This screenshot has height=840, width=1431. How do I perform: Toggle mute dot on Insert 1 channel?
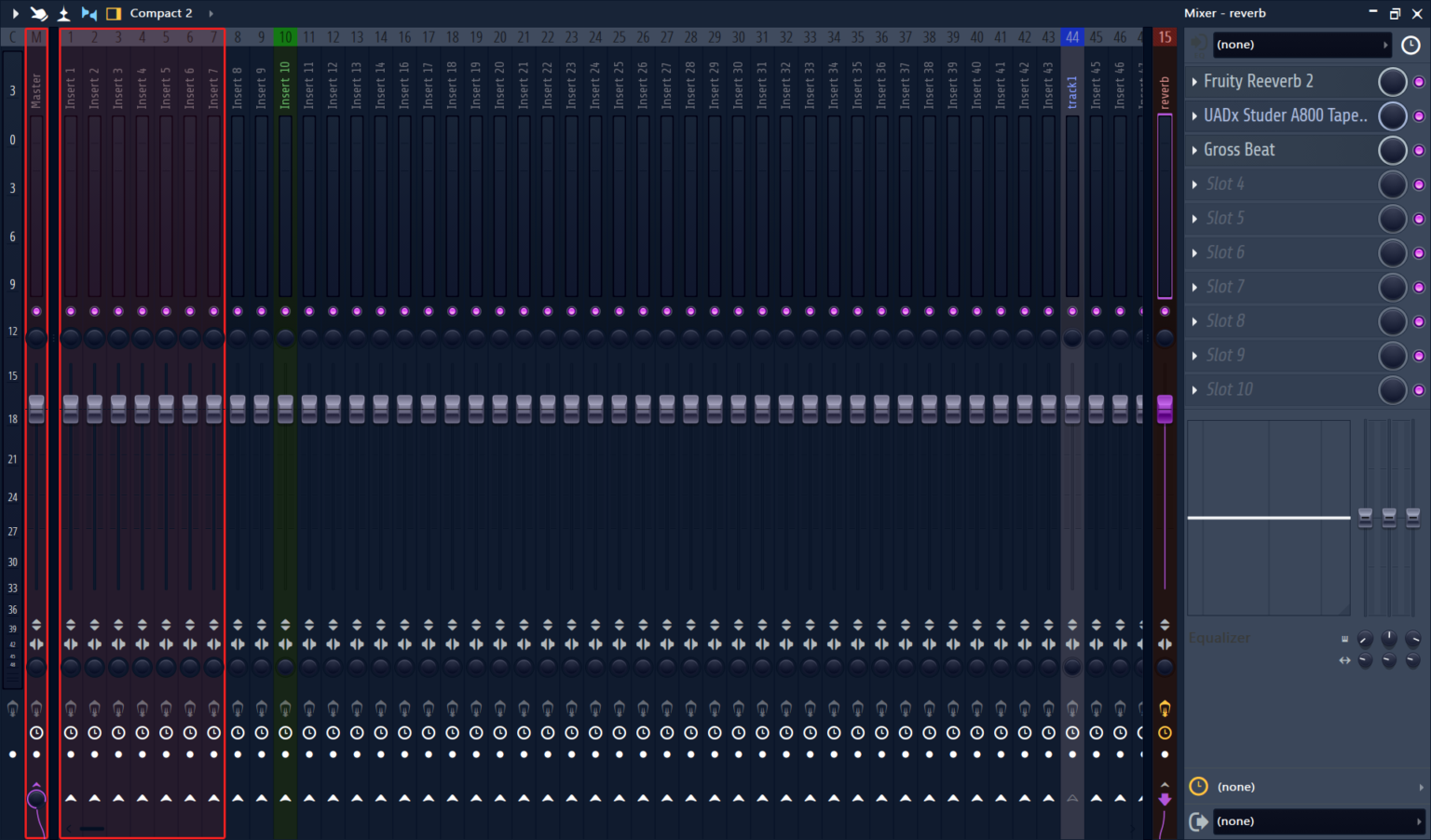[71, 310]
